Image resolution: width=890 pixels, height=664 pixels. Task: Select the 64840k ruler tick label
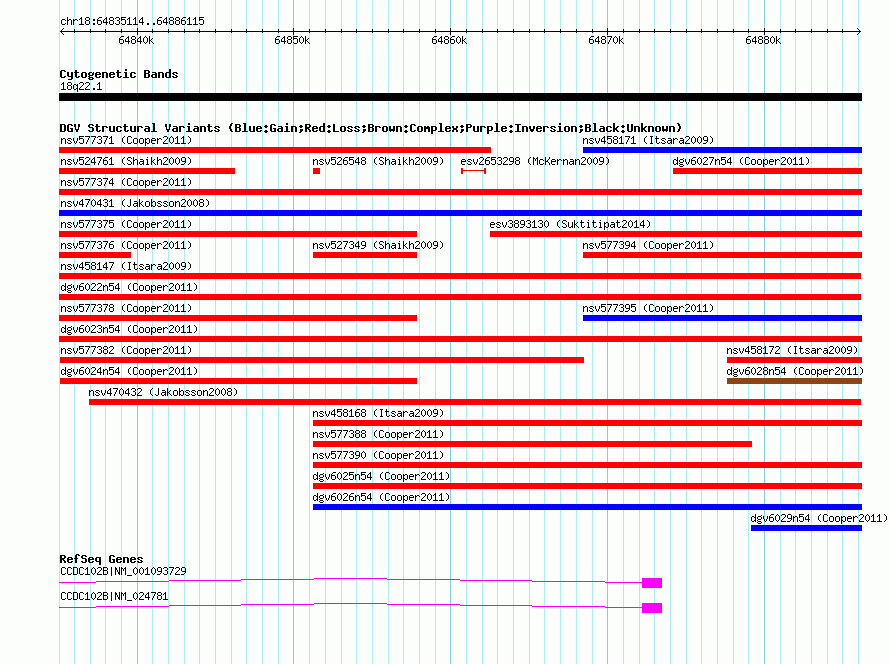tap(136, 40)
